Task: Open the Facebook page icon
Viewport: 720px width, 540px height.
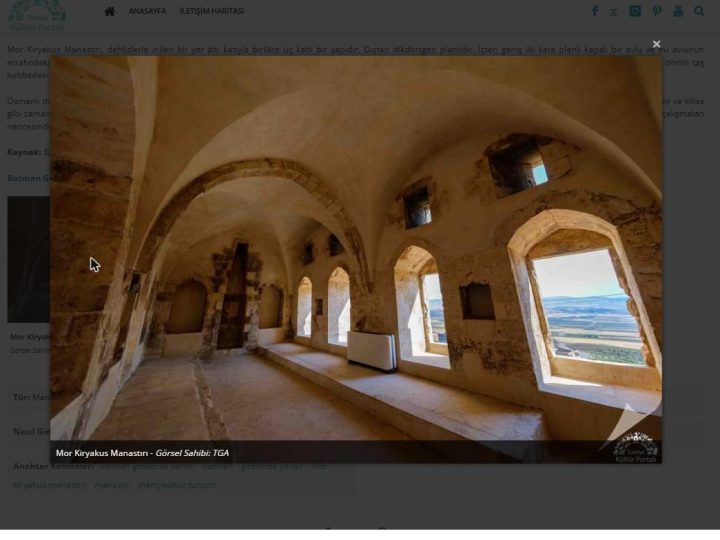Action: tap(595, 11)
